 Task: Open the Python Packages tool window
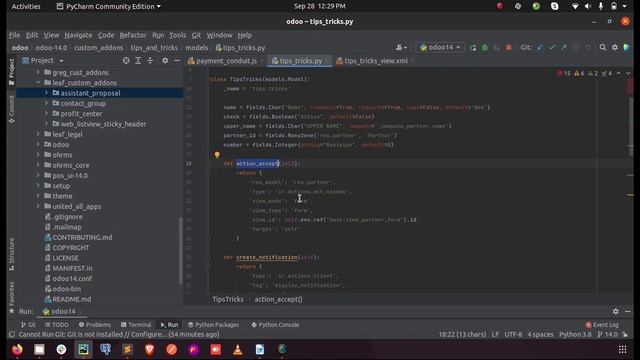pyautogui.click(x=213, y=325)
